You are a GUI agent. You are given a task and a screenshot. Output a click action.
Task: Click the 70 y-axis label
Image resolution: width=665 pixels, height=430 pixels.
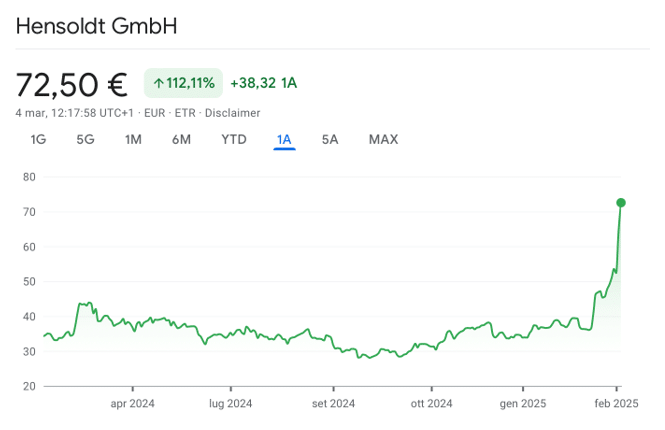coord(29,212)
